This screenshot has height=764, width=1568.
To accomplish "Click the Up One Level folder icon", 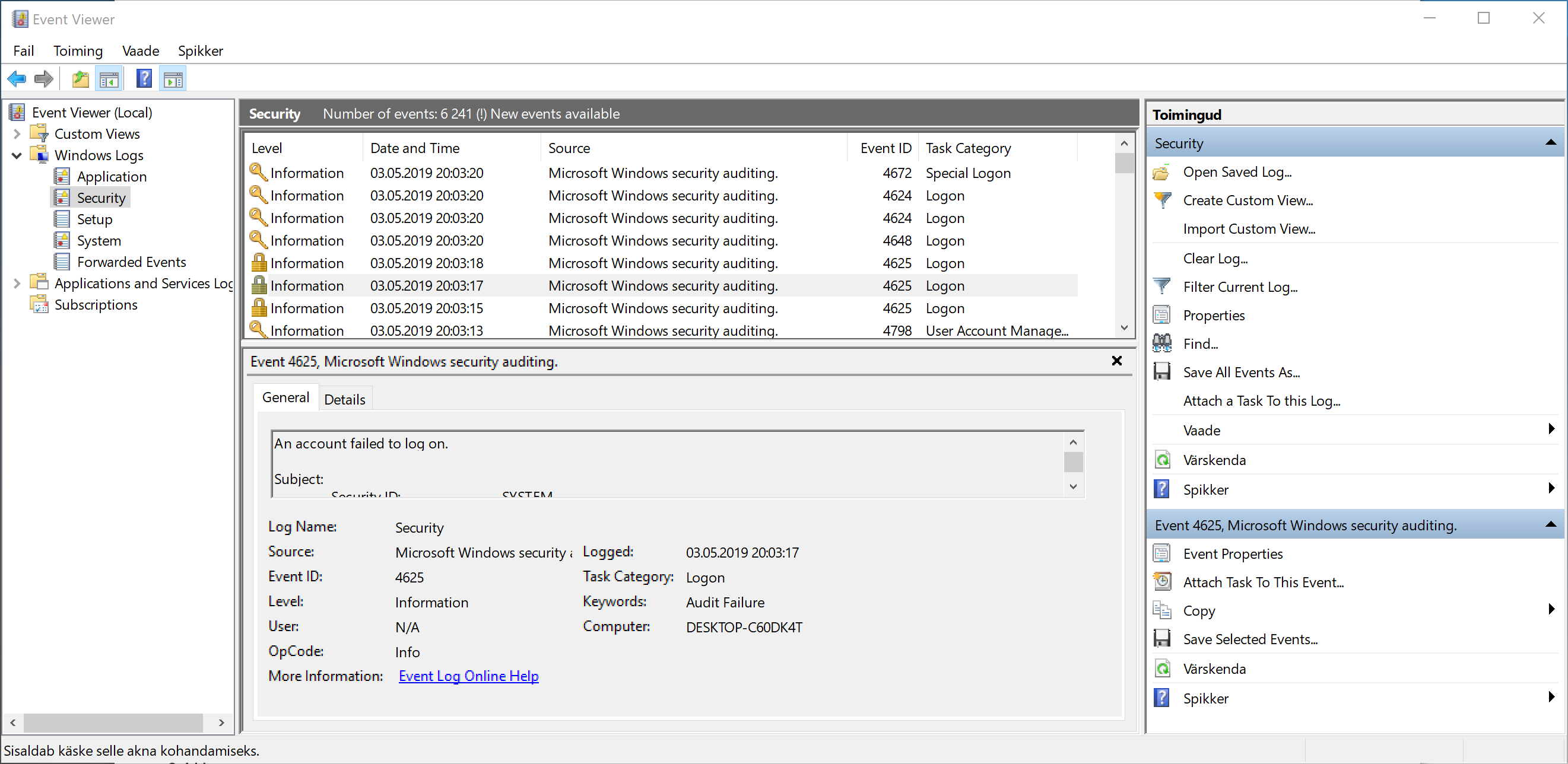I will pos(80,79).
